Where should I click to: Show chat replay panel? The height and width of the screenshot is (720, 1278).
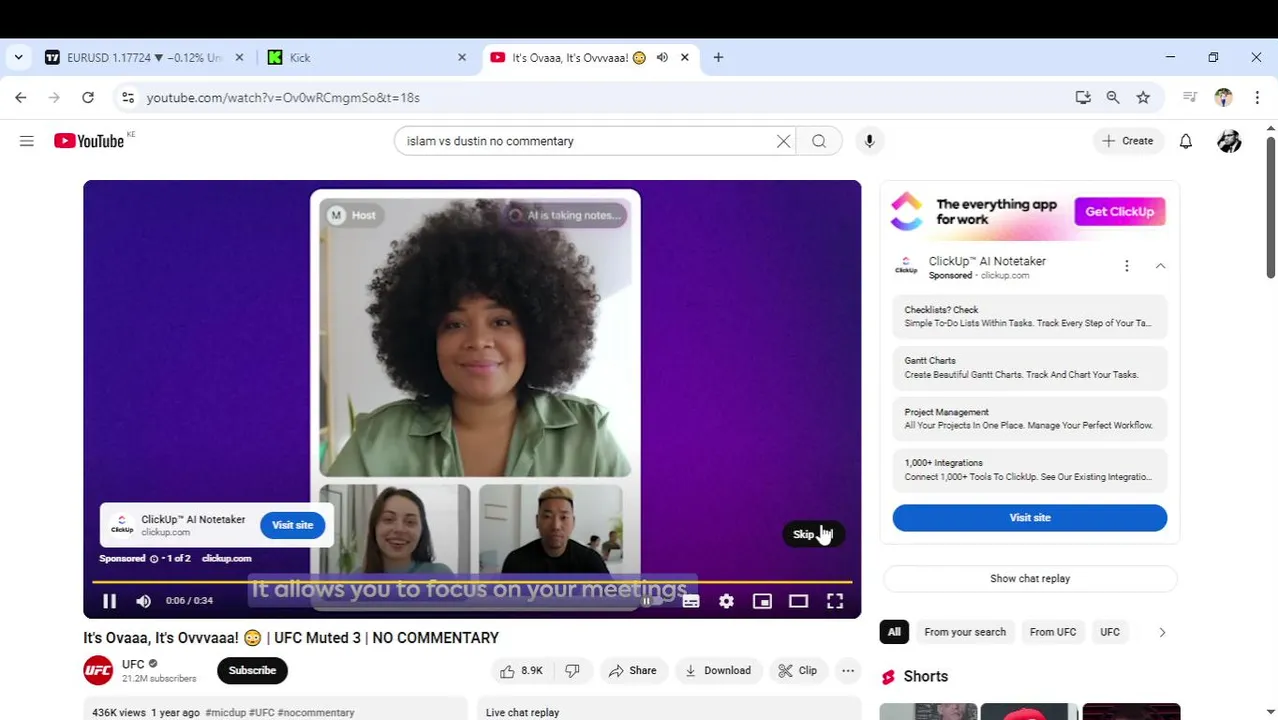coord(1029,578)
